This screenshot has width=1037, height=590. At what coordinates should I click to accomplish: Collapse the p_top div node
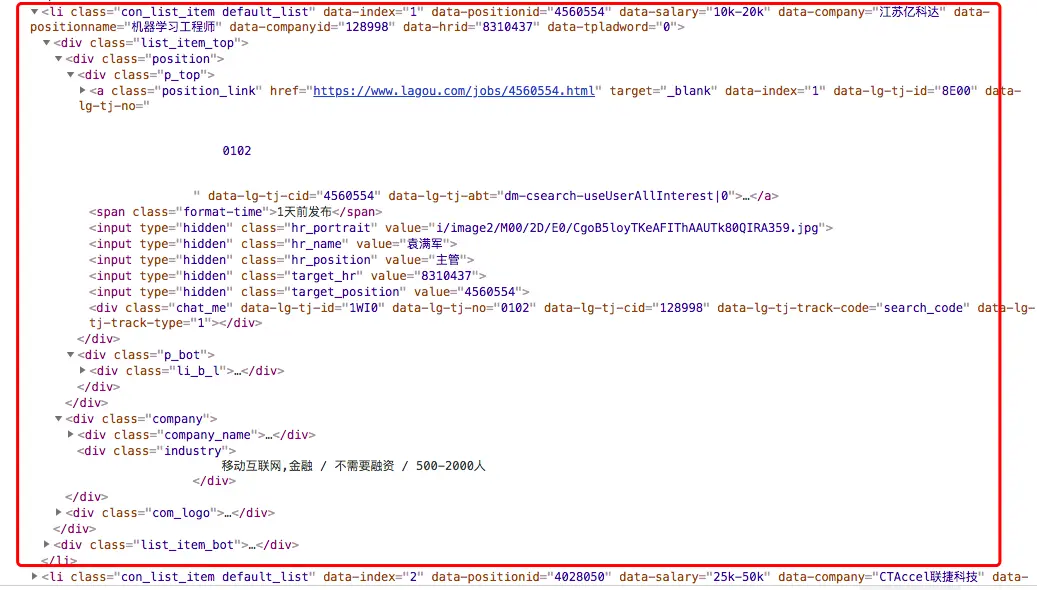click(70, 75)
